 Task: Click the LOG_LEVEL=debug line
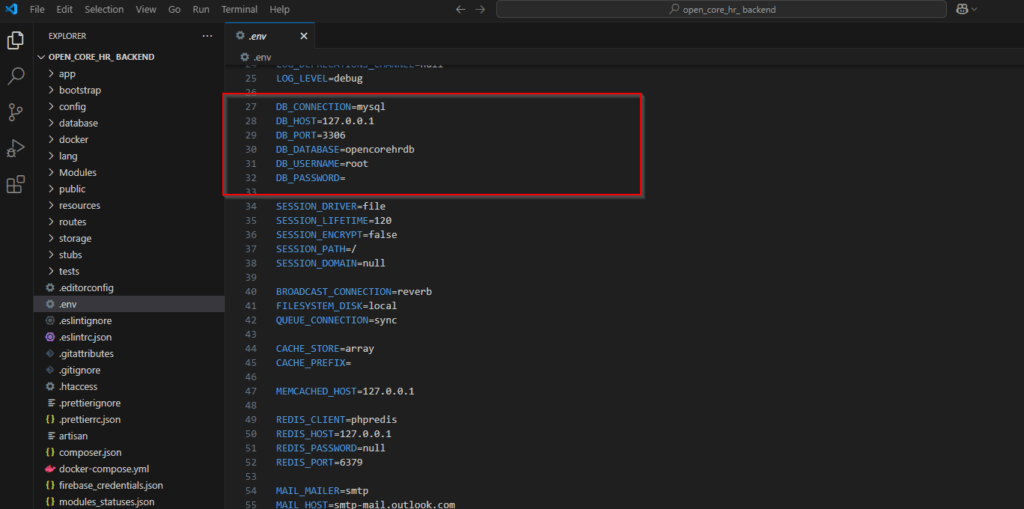[x=319, y=78]
